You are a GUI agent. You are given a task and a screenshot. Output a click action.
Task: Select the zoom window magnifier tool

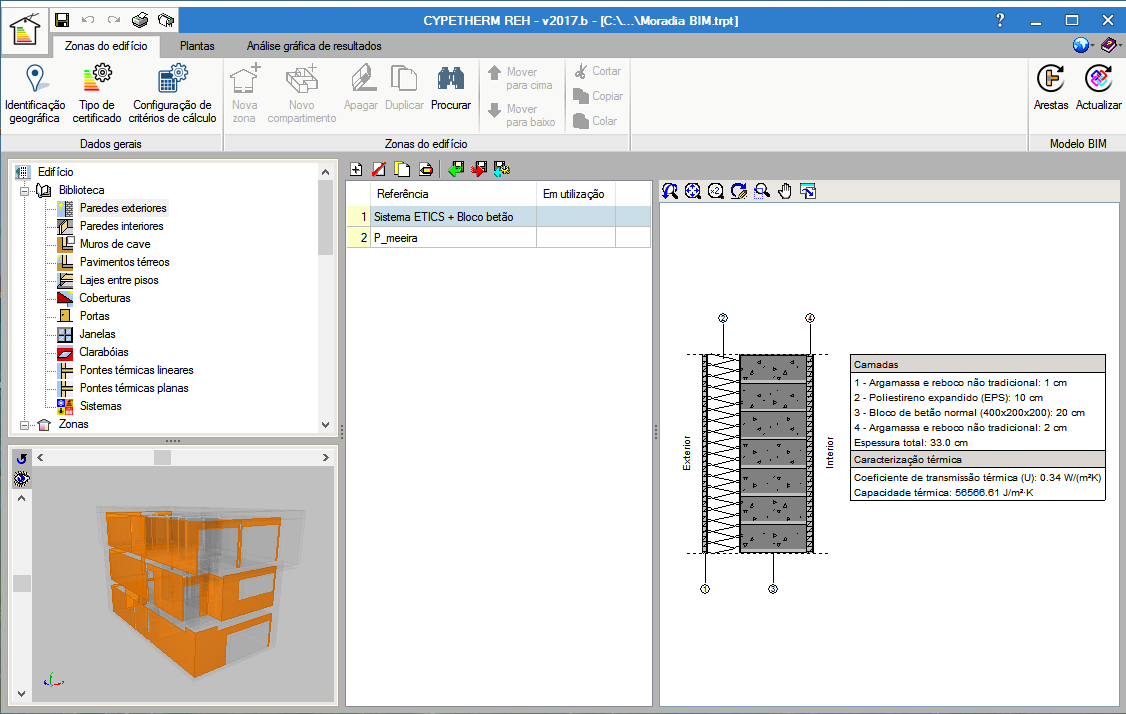762,191
